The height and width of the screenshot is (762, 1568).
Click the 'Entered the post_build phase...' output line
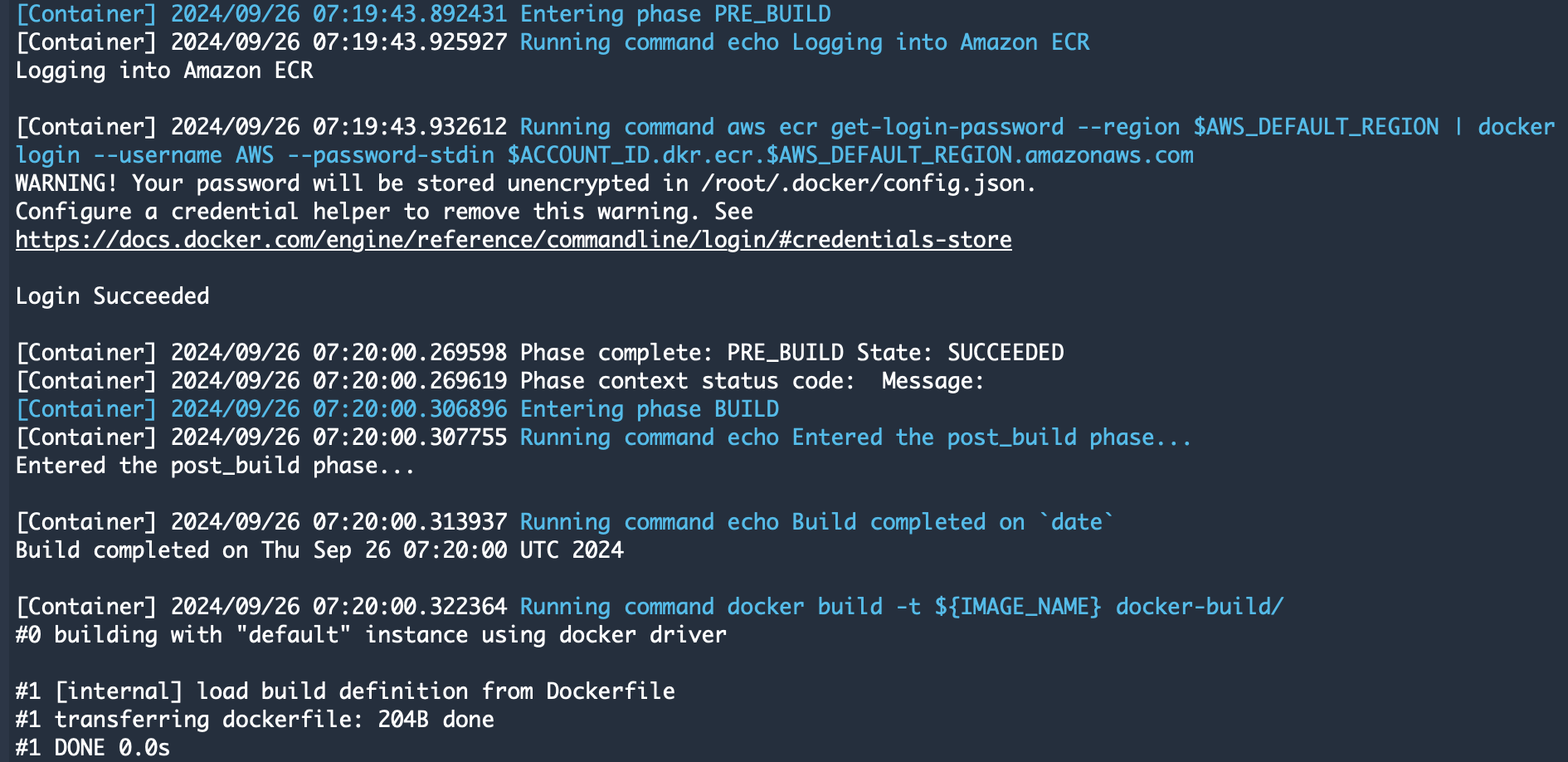[x=215, y=466]
